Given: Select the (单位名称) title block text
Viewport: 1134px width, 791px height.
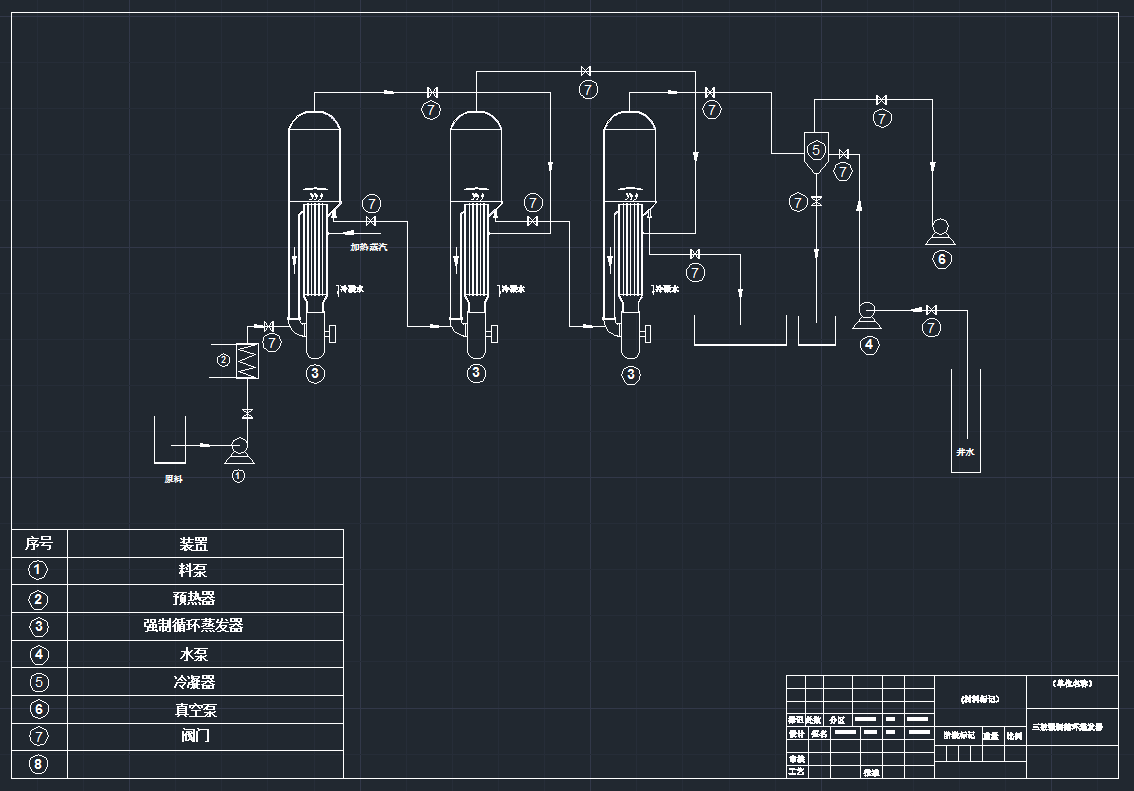Looking at the screenshot, I should [1073, 683].
